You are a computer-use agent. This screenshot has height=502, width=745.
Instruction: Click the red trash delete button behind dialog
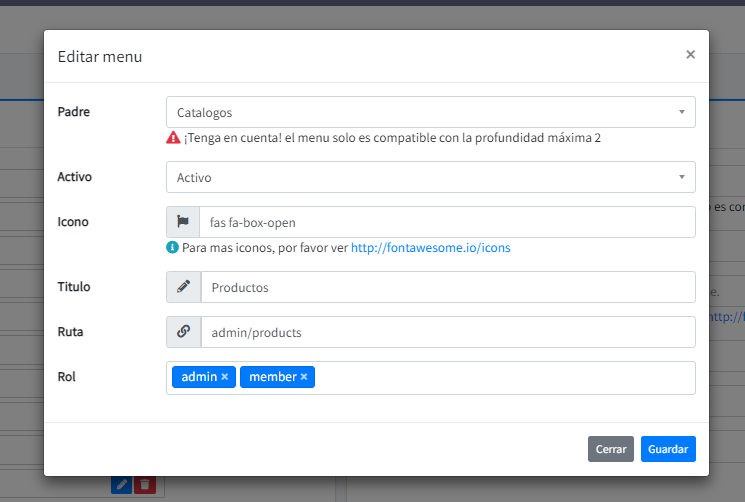point(145,485)
